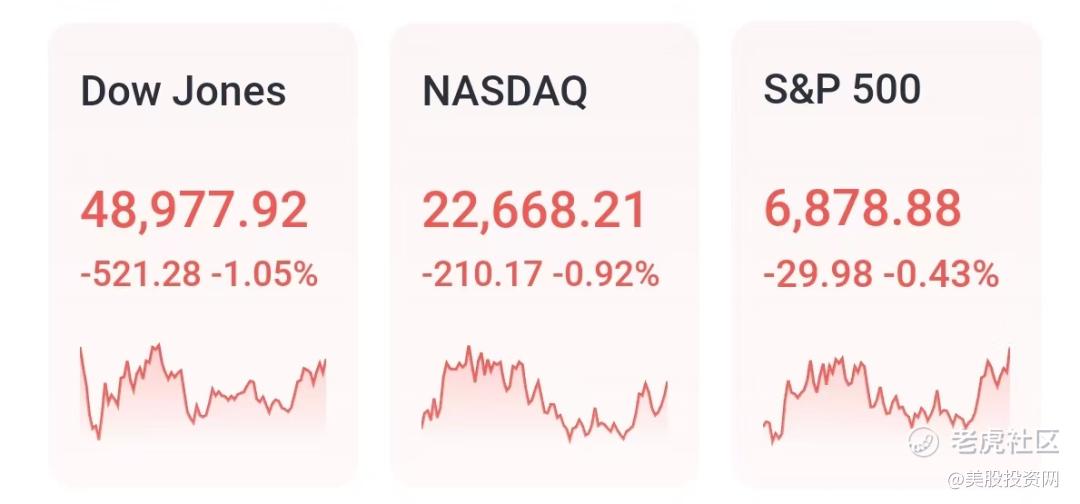Open the Dow Jones index title
The width and height of the screenshot is (1080, 504).
183,91
